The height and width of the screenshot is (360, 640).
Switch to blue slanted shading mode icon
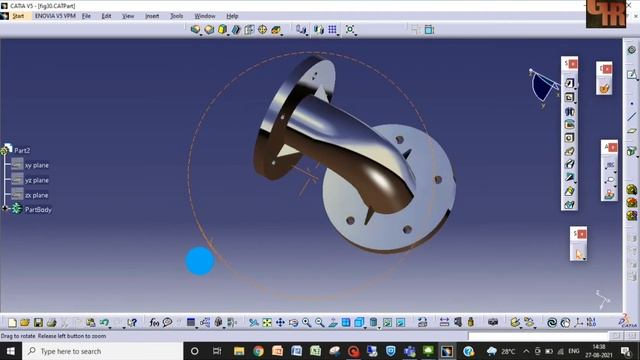pos(236,29)
